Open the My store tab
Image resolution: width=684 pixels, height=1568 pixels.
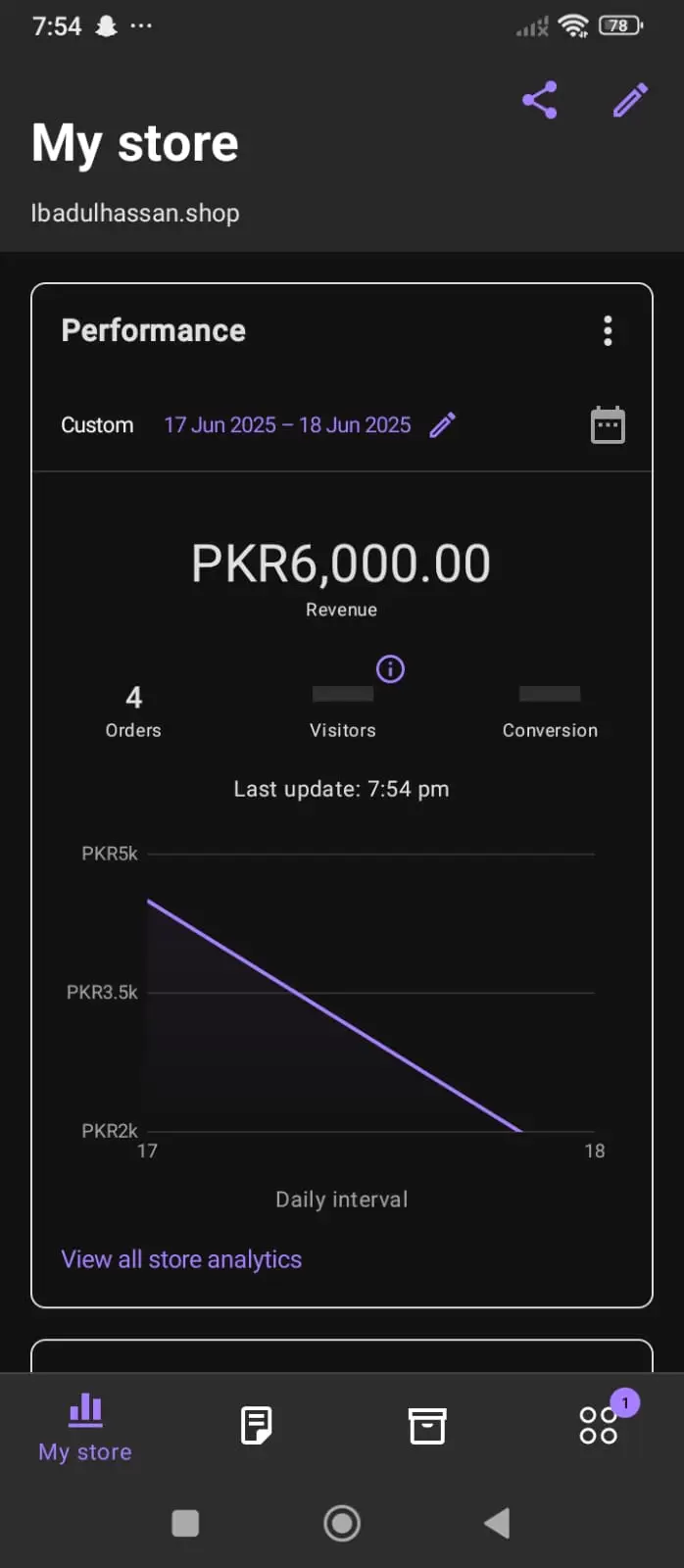pyautogui.click(x=85, y=1426)
